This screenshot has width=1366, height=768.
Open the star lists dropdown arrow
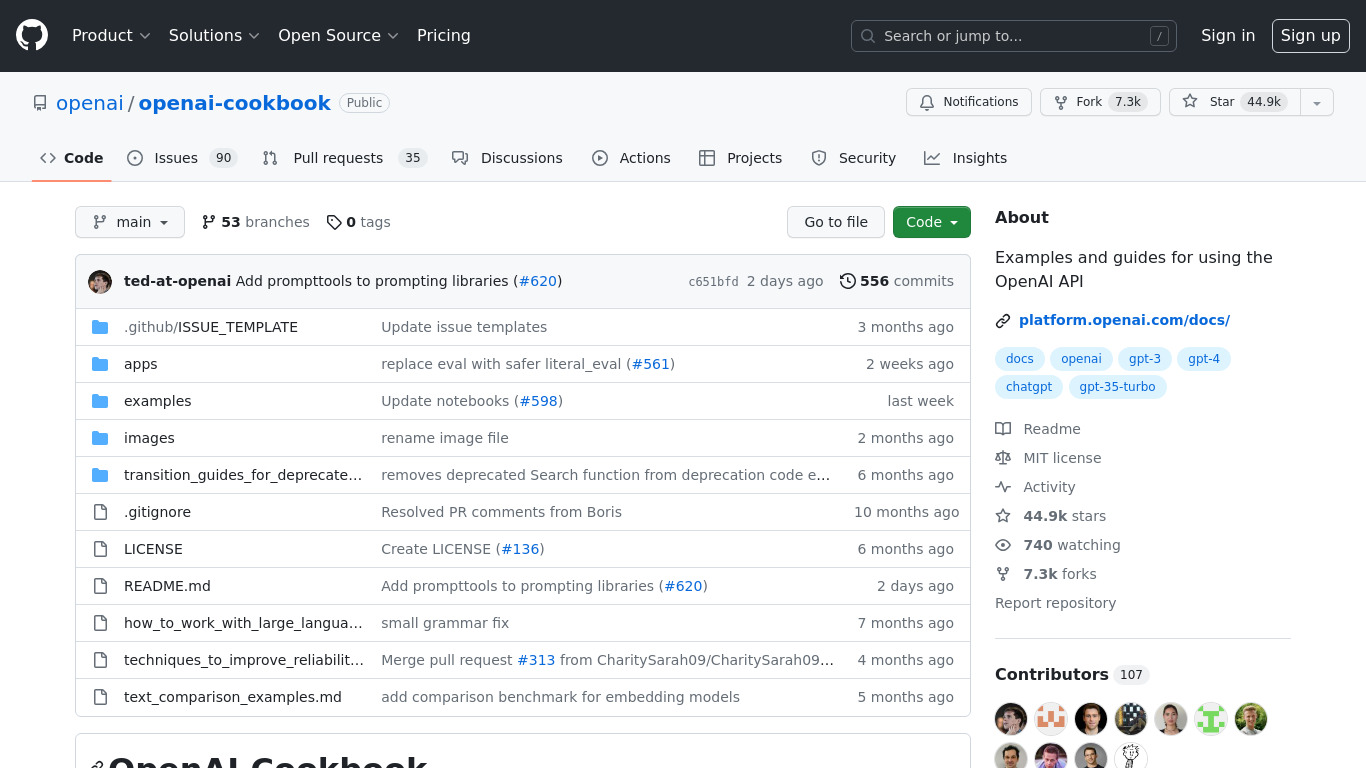click(x=1317, y=102)
